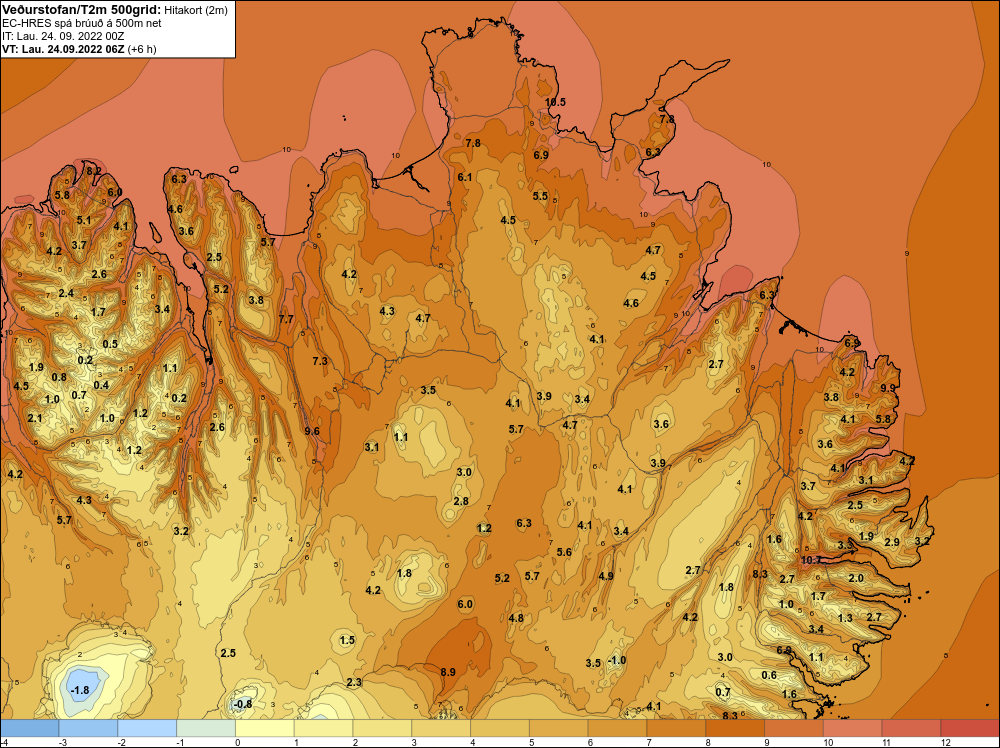Click the 'EC-HRES spá brúuð á 500m net' line
The image size is (1000, 748).
(82, 23)
